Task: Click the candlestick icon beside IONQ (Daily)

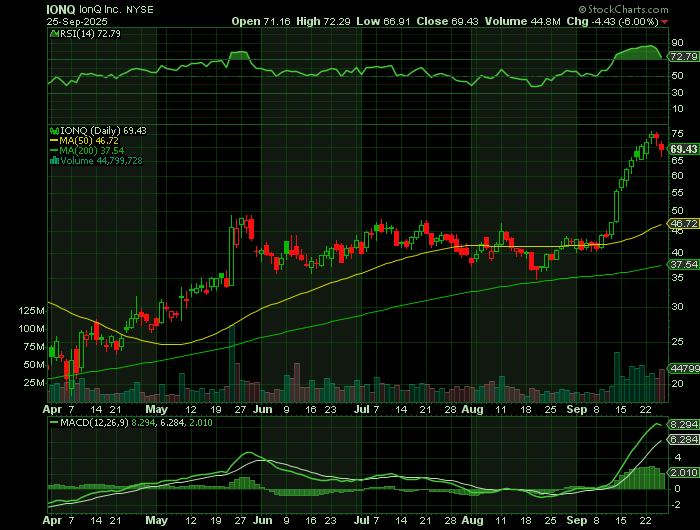Action: (x=54, y=131)
